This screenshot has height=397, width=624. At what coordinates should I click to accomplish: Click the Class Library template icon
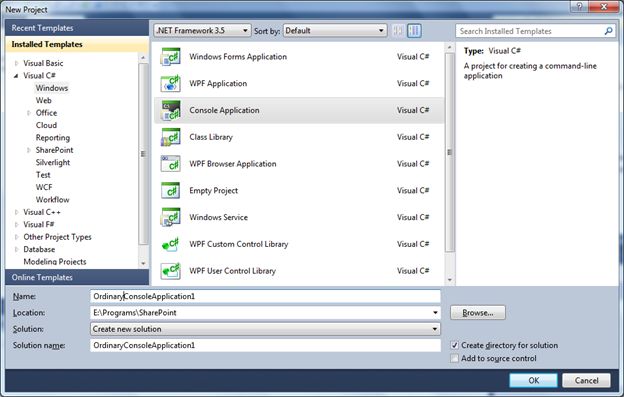click(x=170, y=137)
